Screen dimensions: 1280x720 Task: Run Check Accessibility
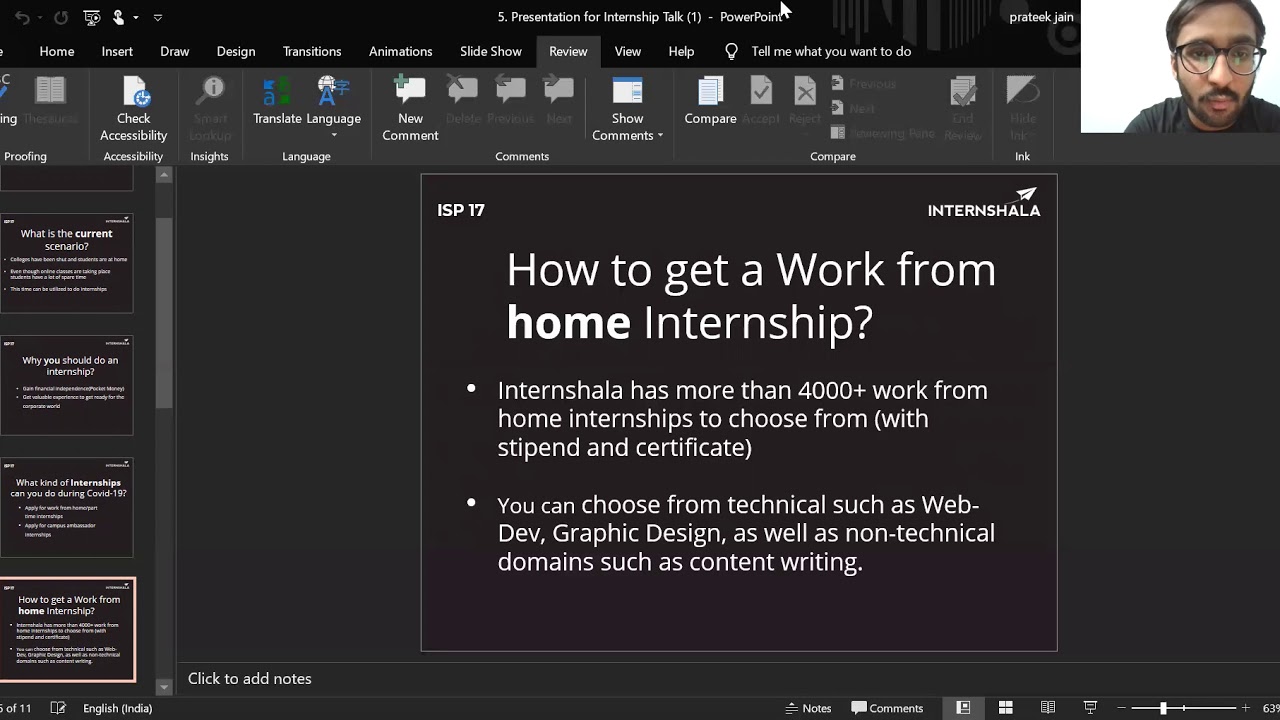coord(133,109)
